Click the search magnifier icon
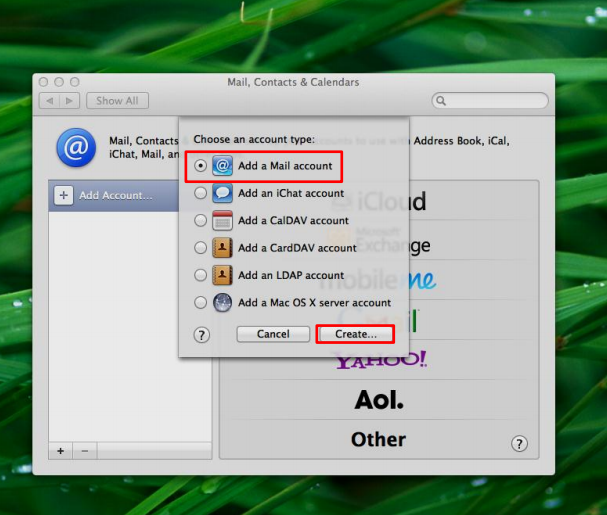This screenshot has width=607, height=515. click(x=441, y=101)
